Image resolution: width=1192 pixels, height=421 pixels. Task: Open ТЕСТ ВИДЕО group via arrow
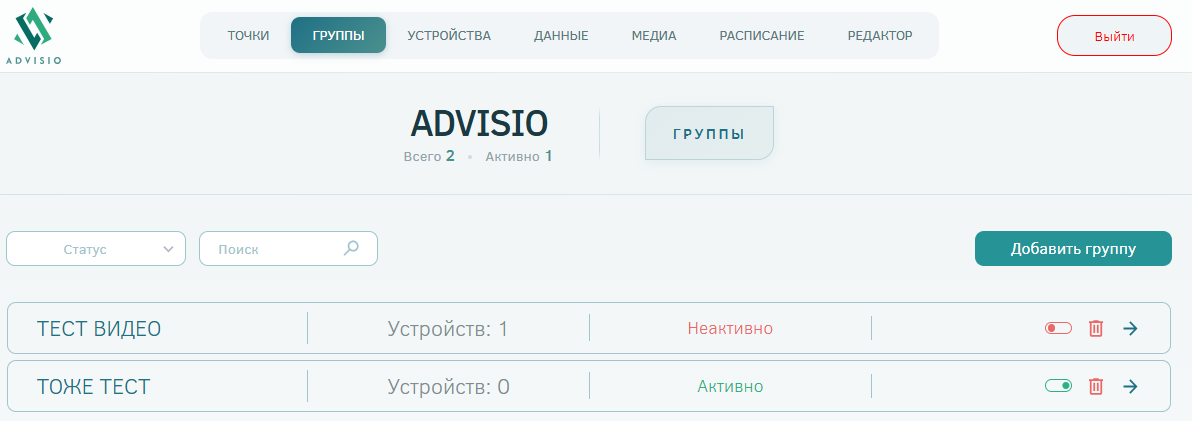pyautogui.click(x=1130, y=328)
